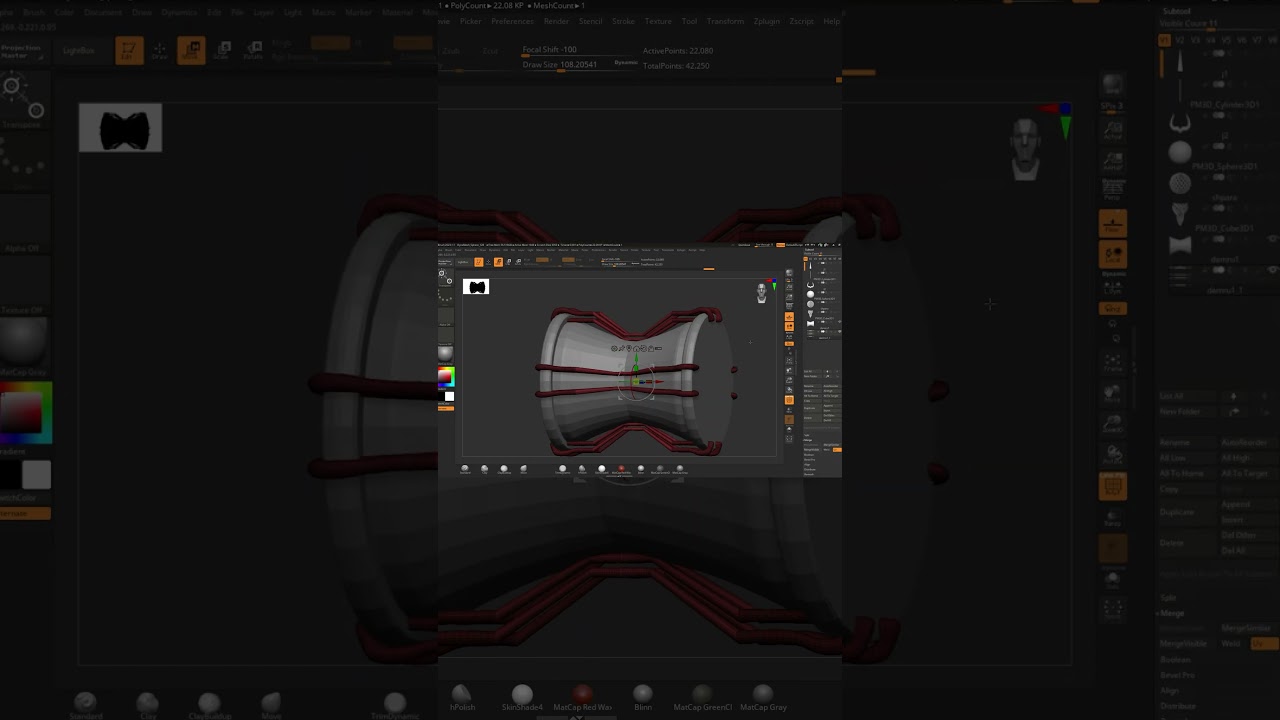
Task: Pick the Clay brush in the bottom shelf
Action: 148,705
